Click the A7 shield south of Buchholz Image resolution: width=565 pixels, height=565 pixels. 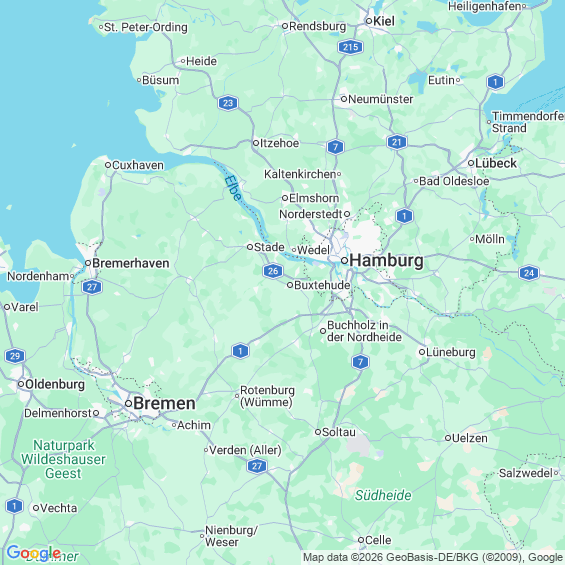(x=360, y=362)
